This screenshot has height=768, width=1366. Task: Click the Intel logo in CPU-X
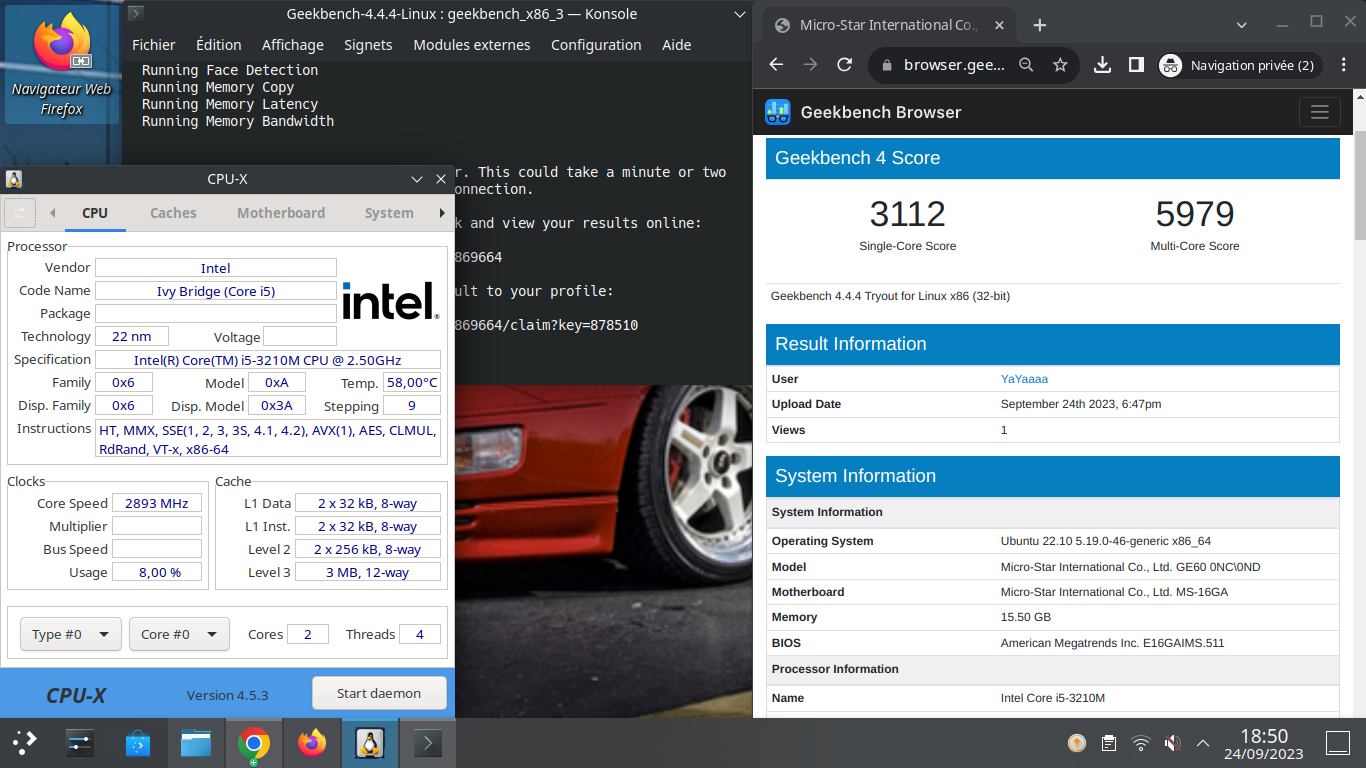click(x=390, y=301)
